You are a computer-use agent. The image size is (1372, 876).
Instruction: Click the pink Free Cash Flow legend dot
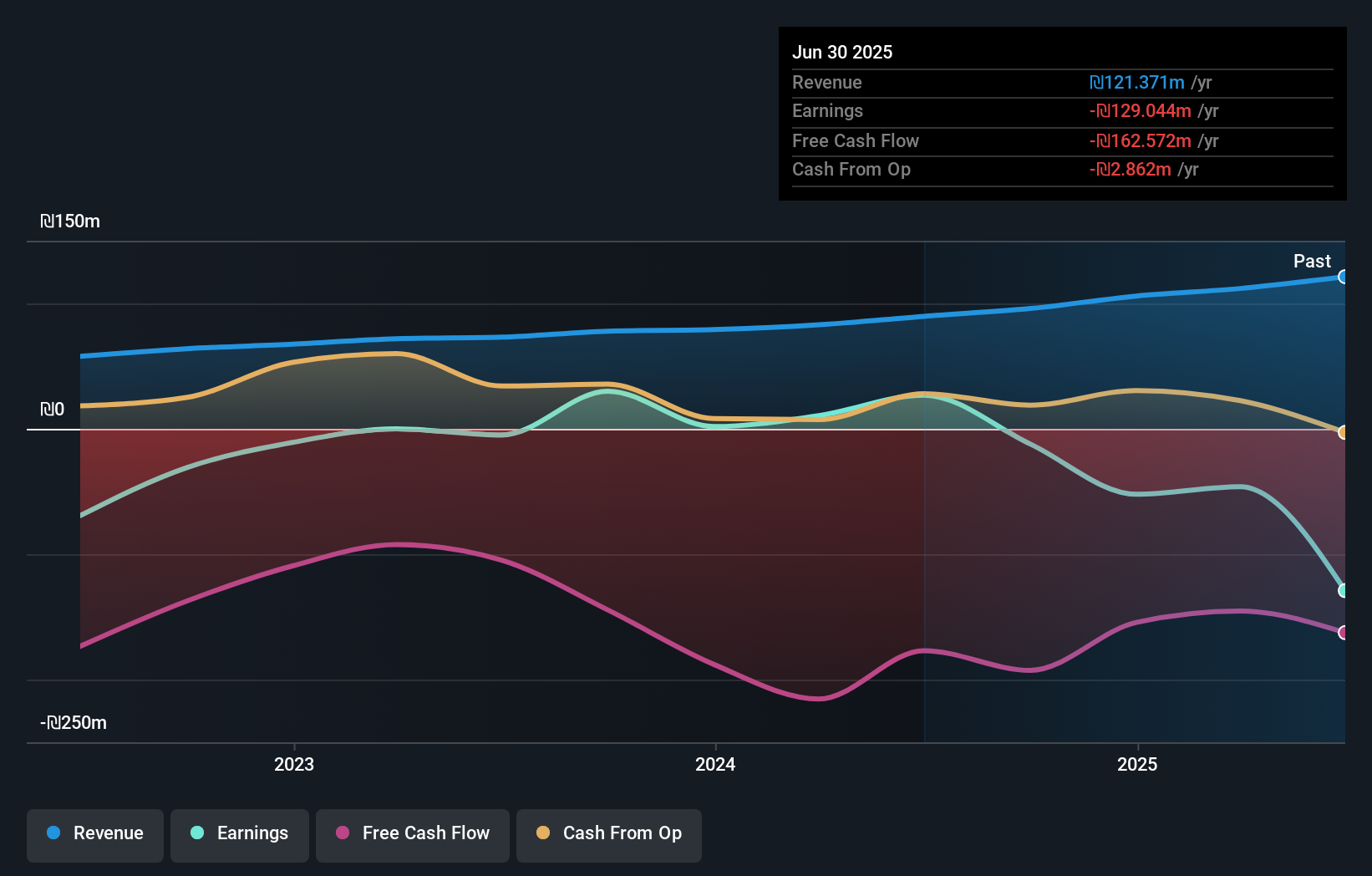click(343, 833)
